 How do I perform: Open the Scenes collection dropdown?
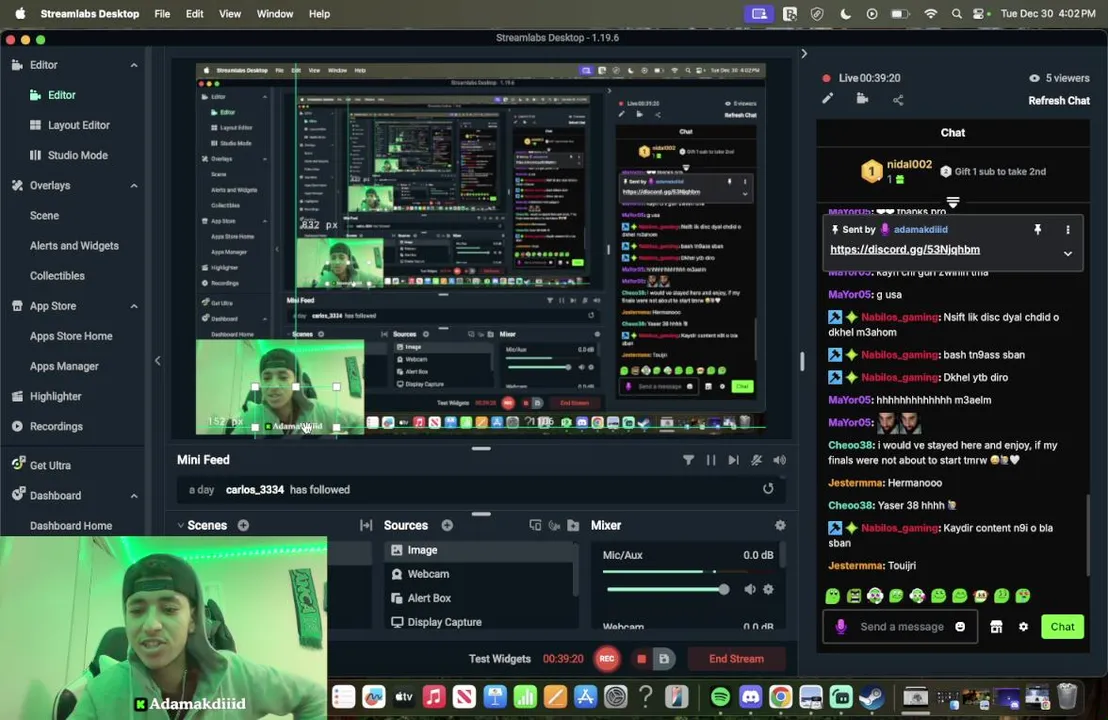tap(180, 526)
